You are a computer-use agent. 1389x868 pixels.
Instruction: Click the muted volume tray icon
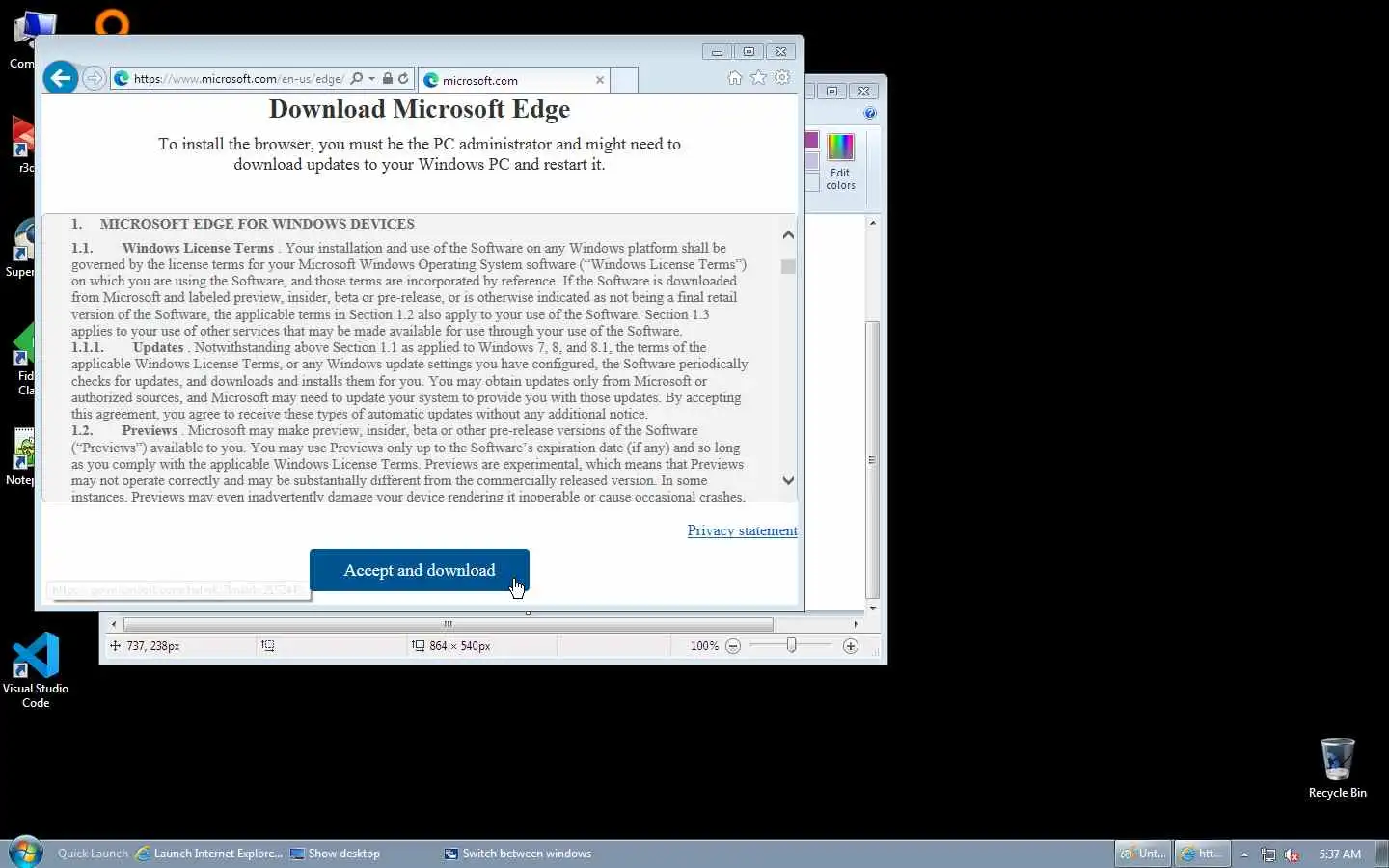pos(1292,854)
